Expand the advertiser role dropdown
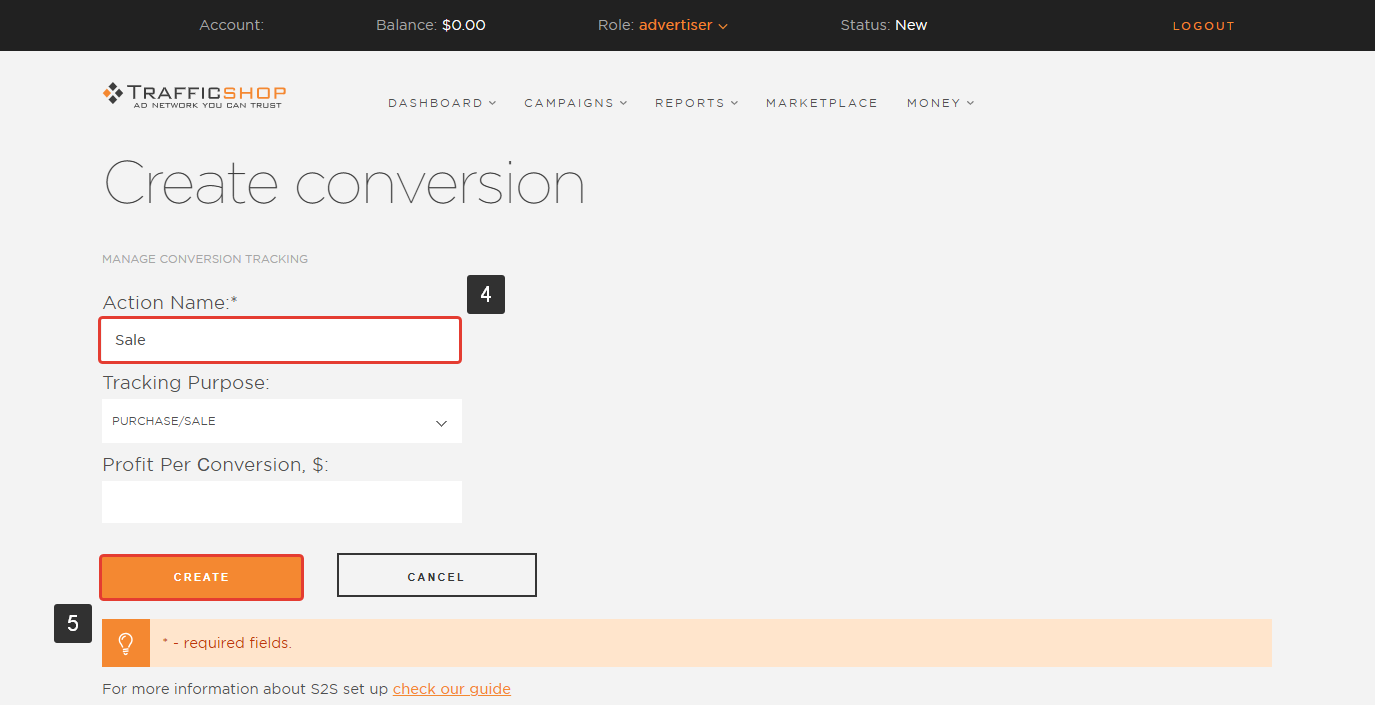The width and height of the screenshot is (1375, 705). click(x=683, y=25)
